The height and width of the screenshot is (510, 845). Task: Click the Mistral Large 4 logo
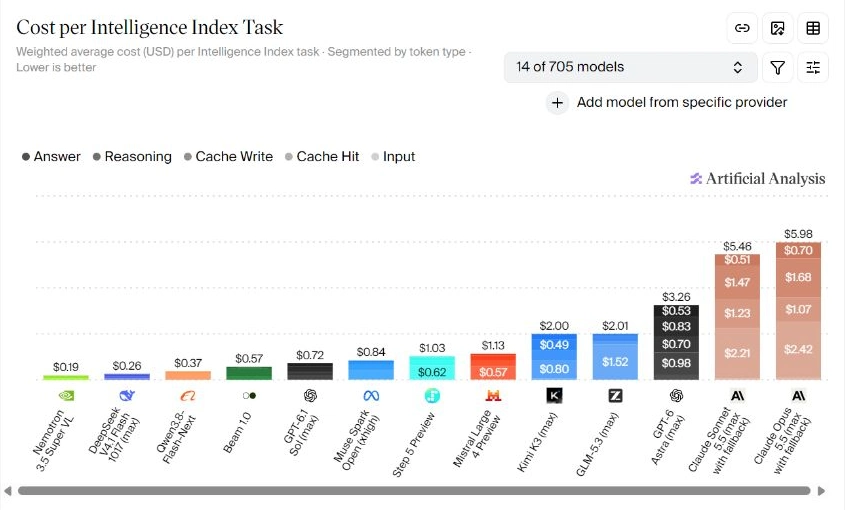493,396
